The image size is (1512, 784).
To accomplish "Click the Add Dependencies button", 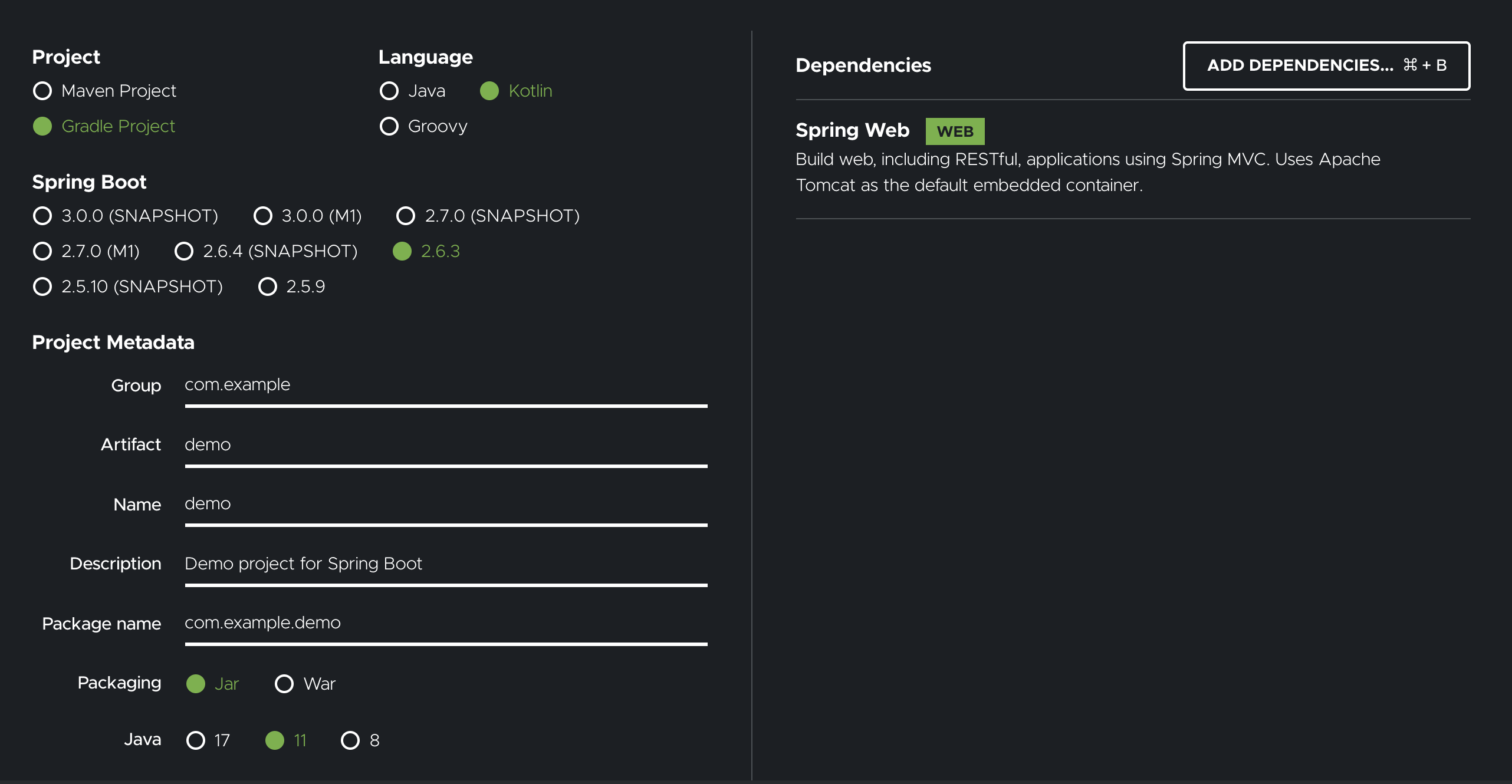I will point(1326,65).
